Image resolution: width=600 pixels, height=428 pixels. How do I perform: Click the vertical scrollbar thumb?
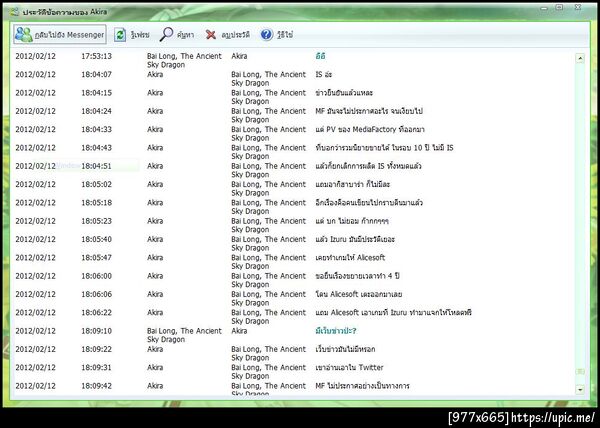(580, 371)
